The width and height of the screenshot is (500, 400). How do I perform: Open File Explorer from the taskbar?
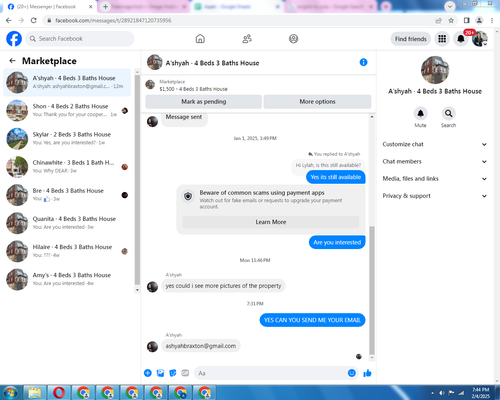click(x=35, y=393)
